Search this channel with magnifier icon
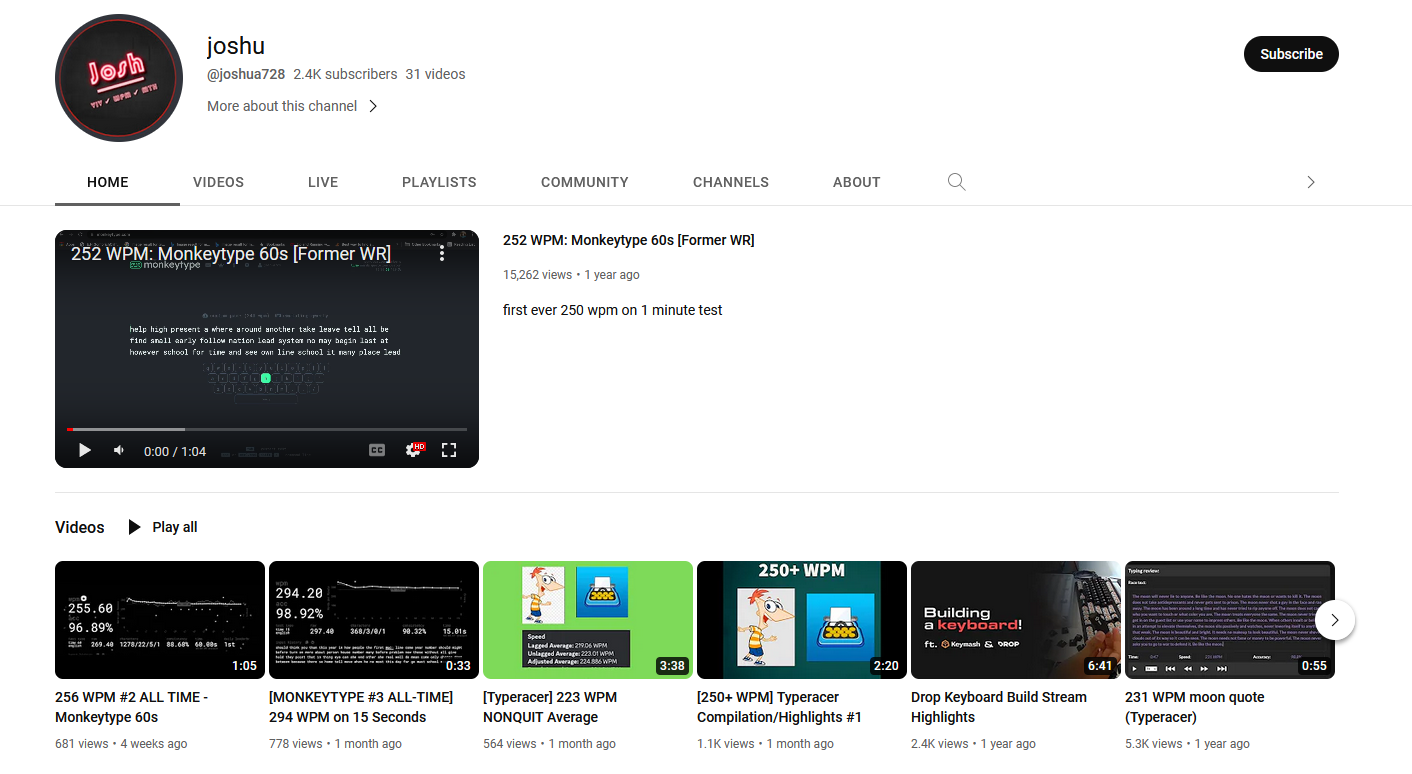Viewport: 1412px width, 774px height. pos(957,182)
